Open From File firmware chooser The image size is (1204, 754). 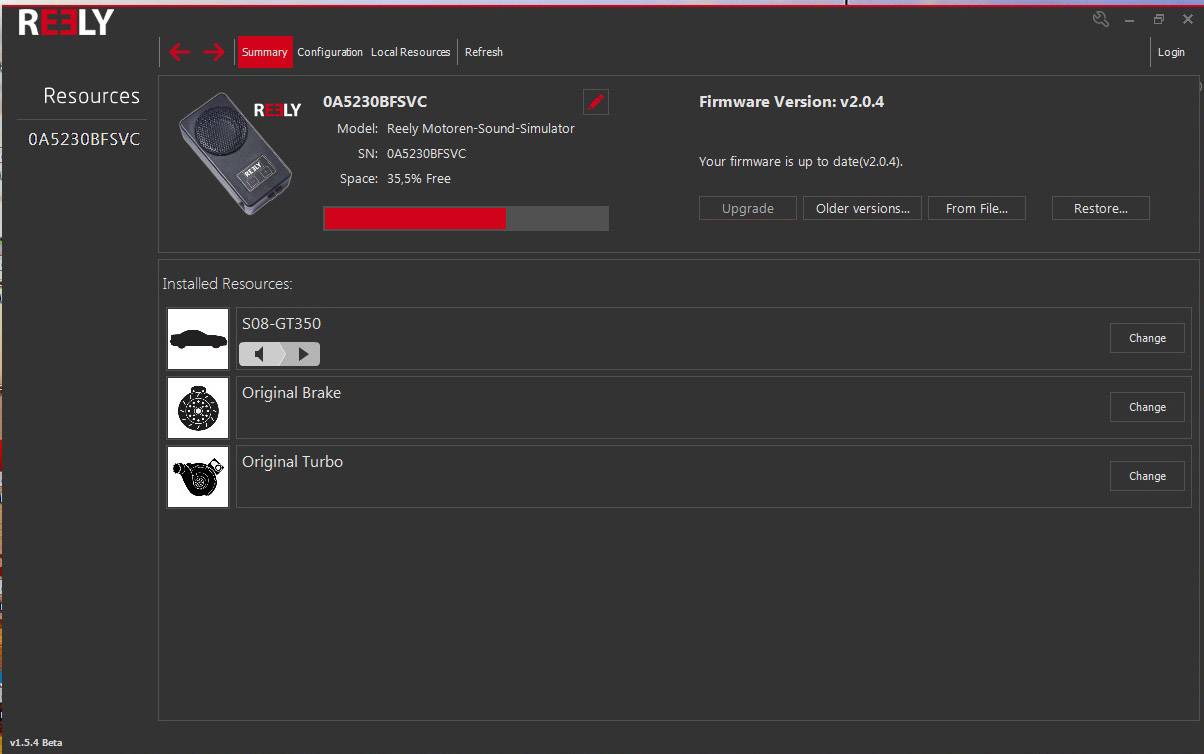pos(976,208)
